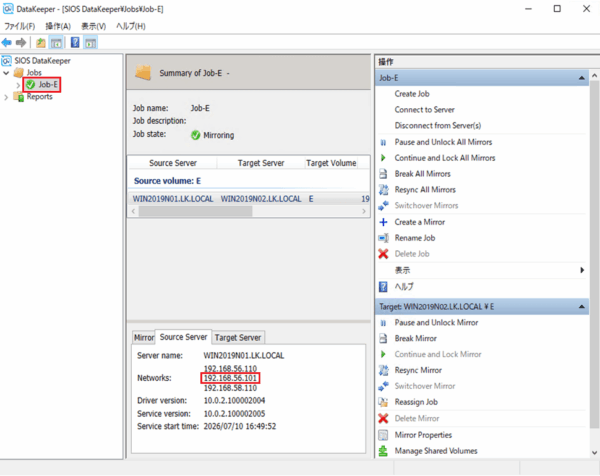
Task: Click the Target Server column header
Action: (261, 163)
